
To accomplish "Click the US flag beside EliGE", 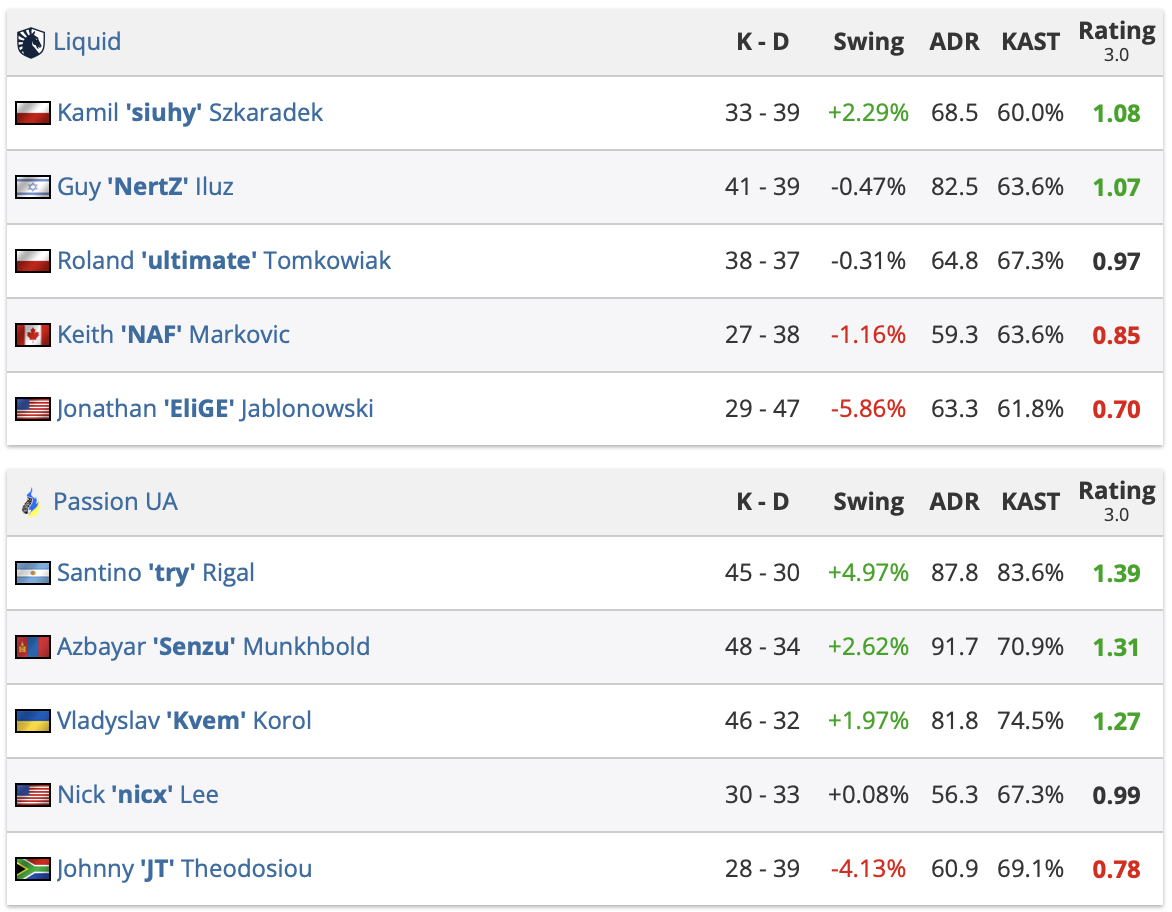I will pyautogui.click(x=33, y=409).
